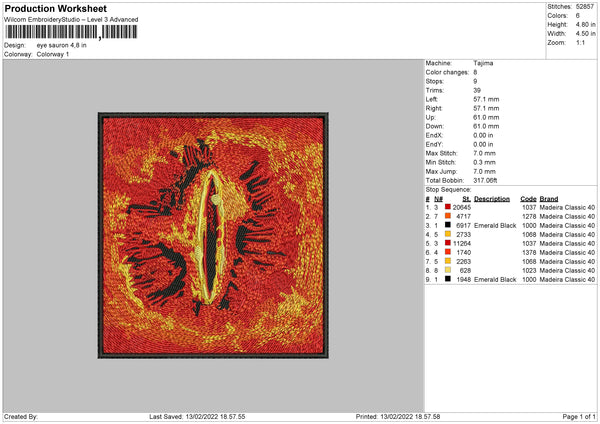Click the 'Right:' value 57.1 mm

click(x=486, y=109)
